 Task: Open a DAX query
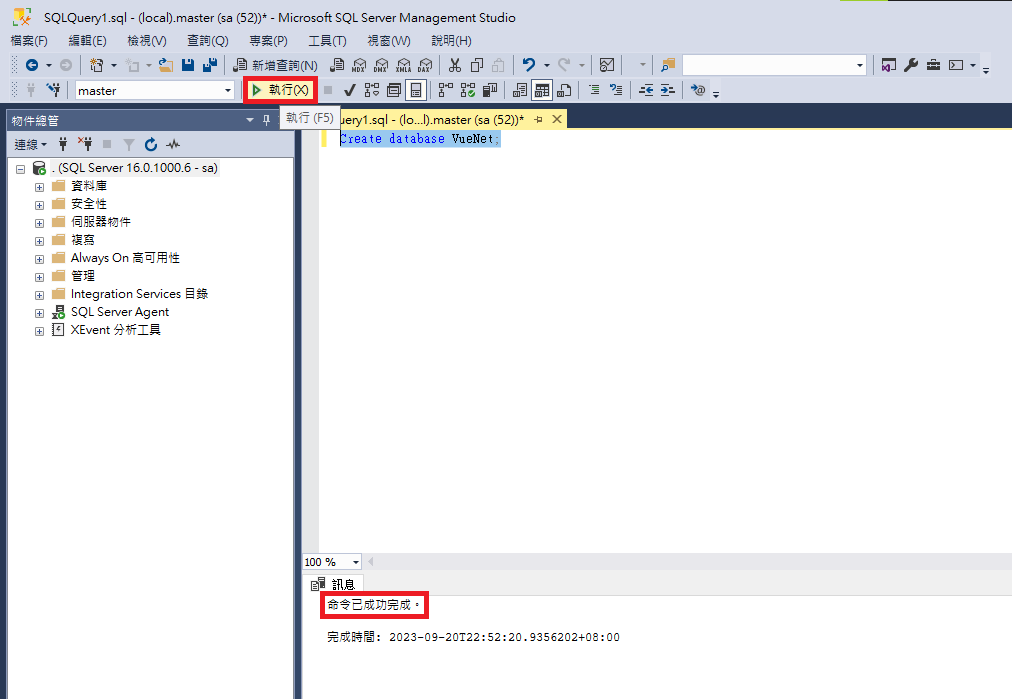point(425,65)
